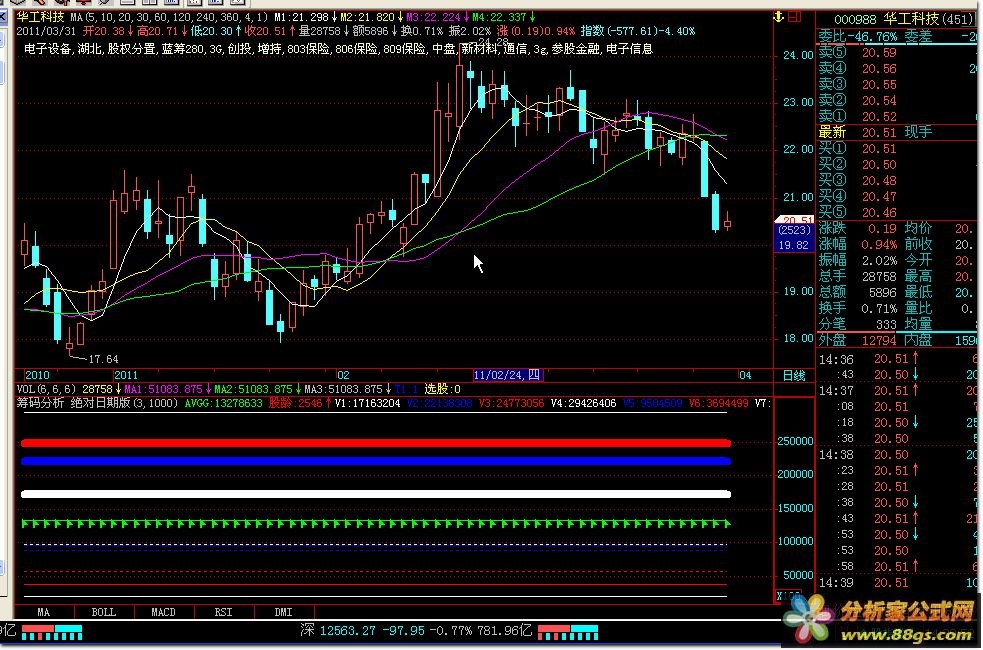The height and width of the screenshot is (650, 983).
Task: Click the 分笔 333 field
Action: coord(858,324)
